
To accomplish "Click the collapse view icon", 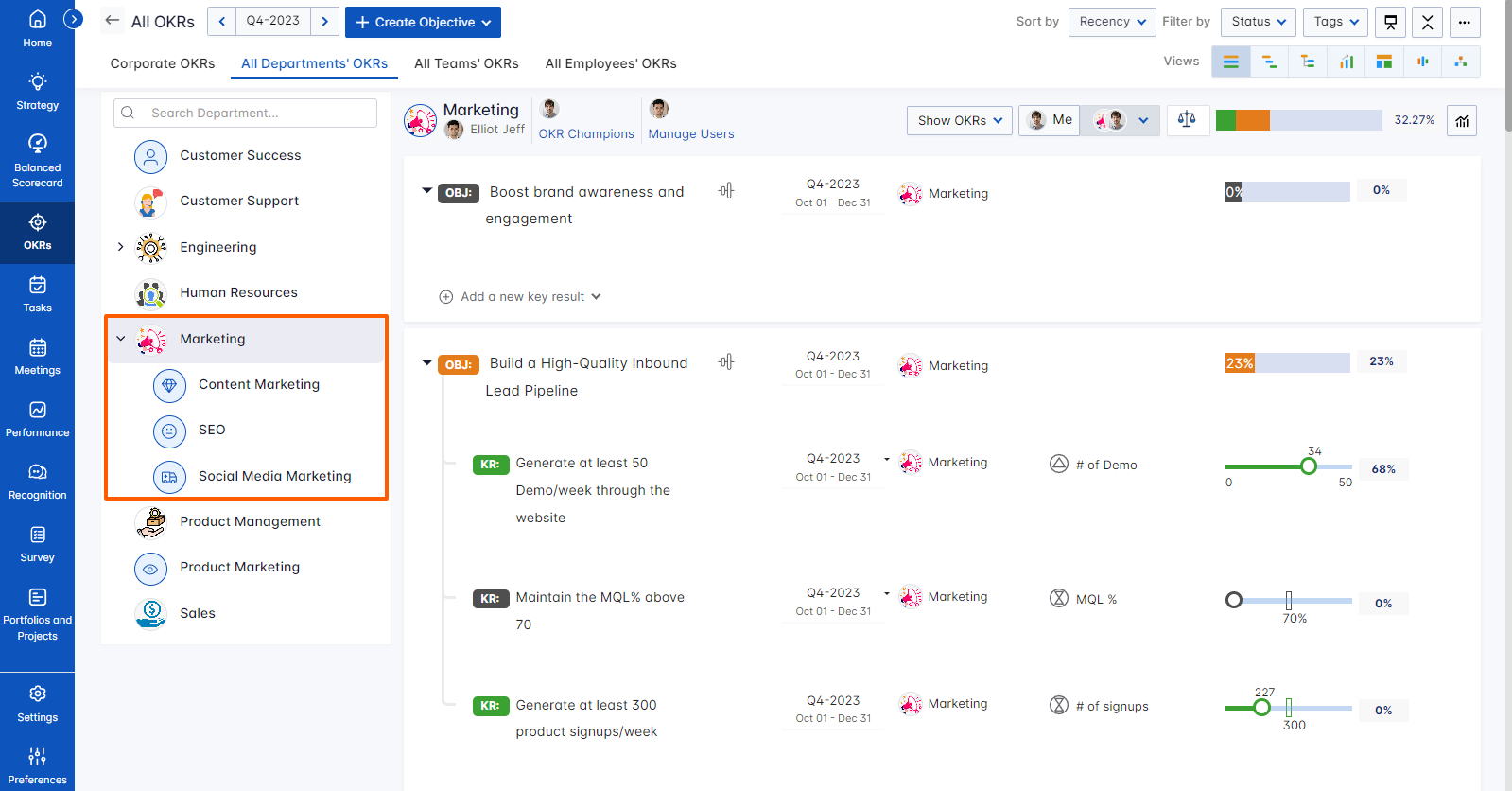I will click(1427, 22).
